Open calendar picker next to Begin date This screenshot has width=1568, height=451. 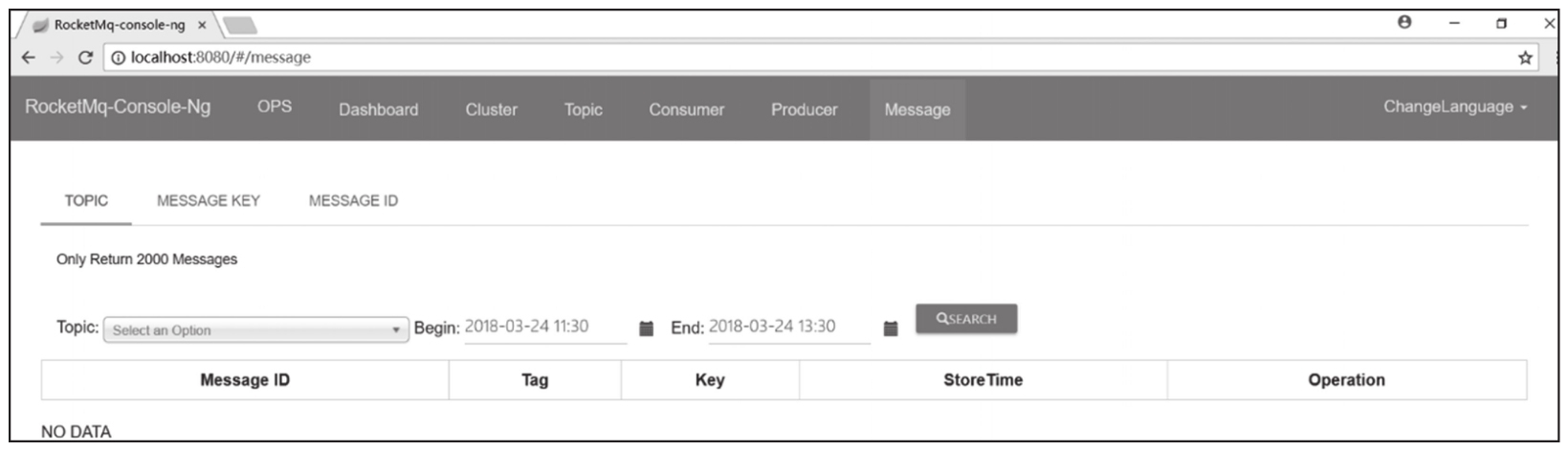tap(646, 328)
